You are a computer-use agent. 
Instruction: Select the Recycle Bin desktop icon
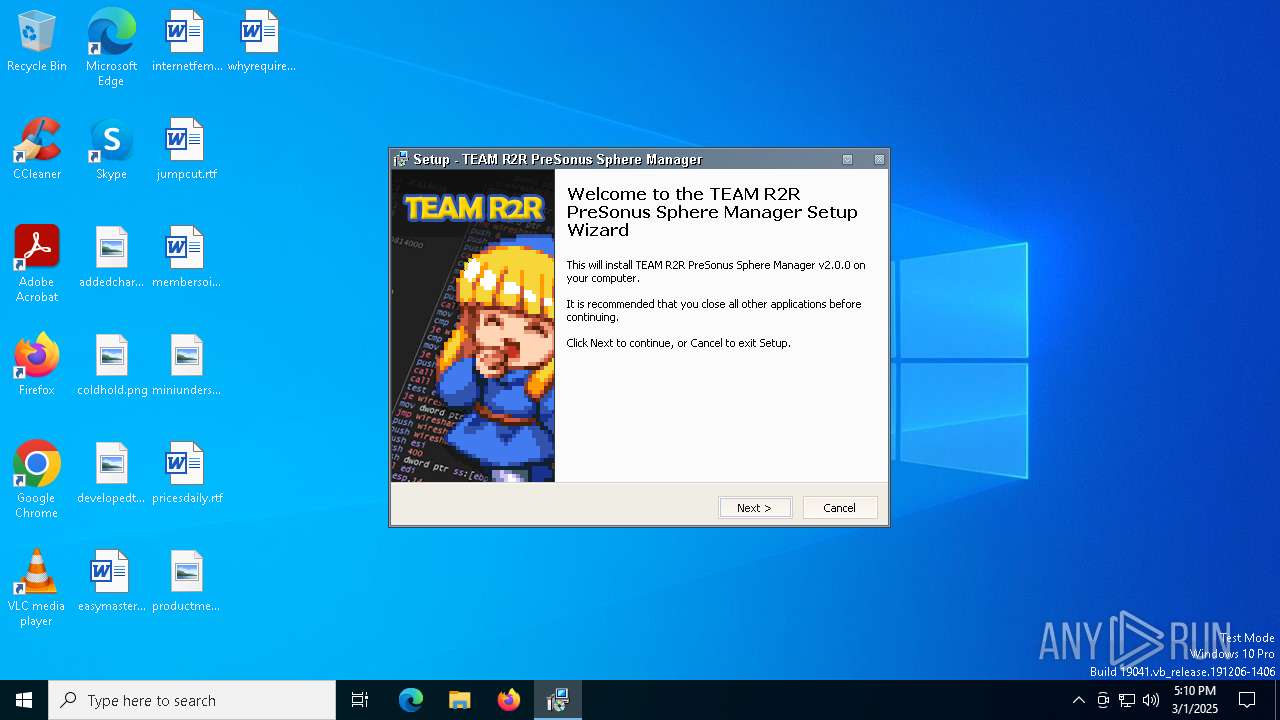coord(37,42)
